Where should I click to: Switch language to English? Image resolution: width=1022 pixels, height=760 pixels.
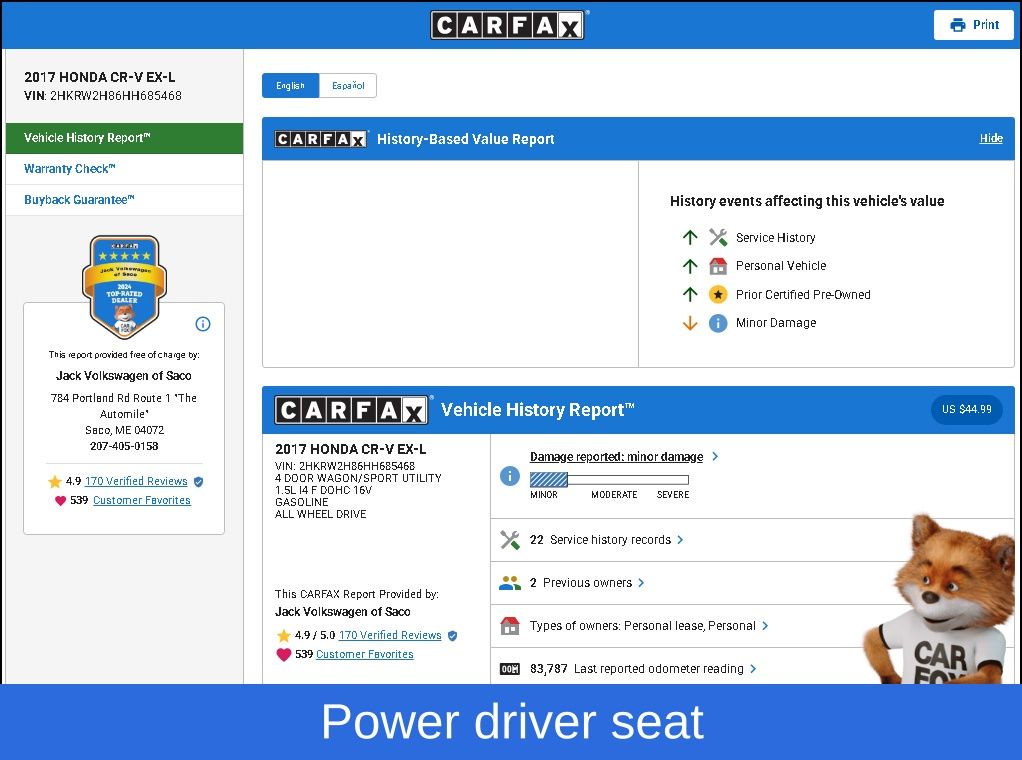(x=291, y=85)
